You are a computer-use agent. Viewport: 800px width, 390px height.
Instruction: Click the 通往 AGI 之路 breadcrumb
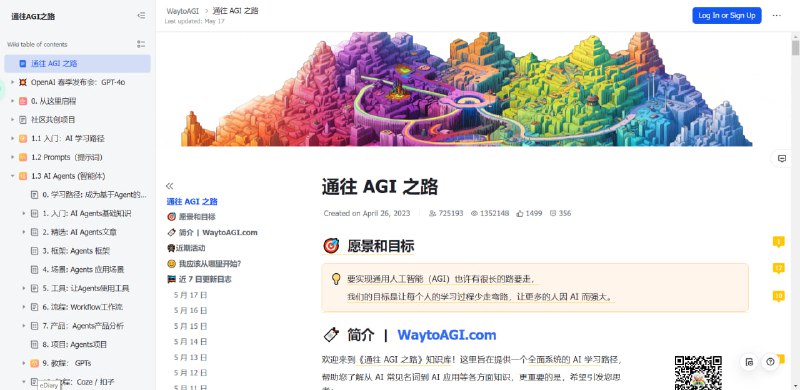[x=235, y=11]
